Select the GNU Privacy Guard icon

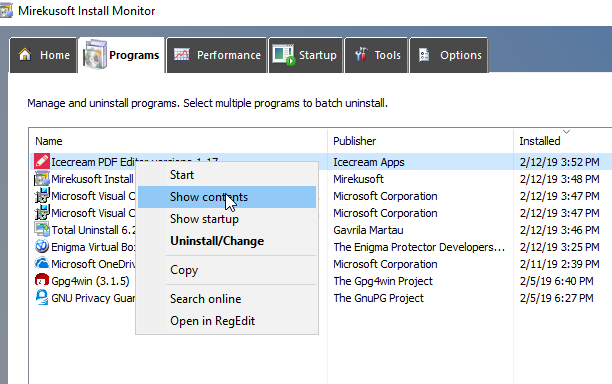(42, 298)
